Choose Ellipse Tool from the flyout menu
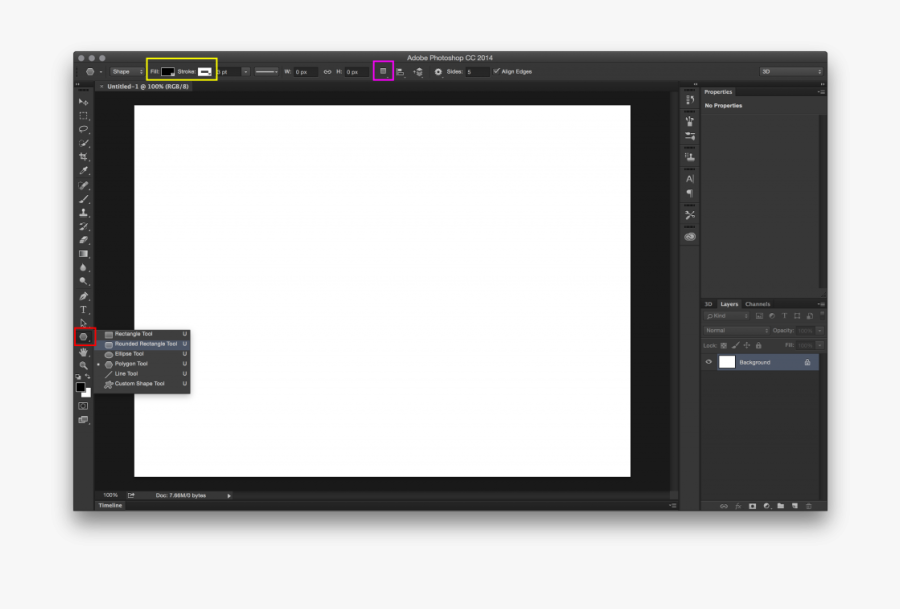 click(x=130, y=353)
